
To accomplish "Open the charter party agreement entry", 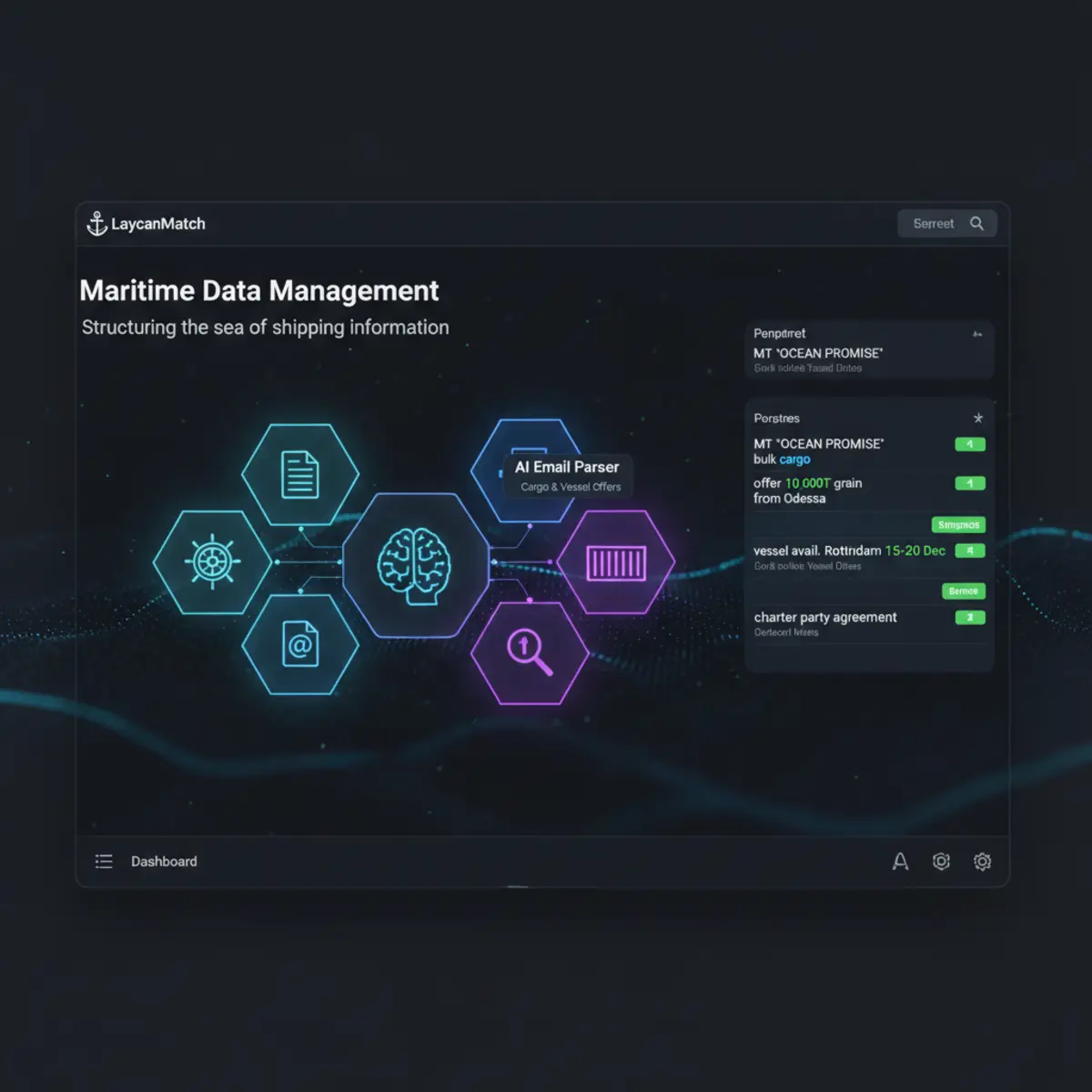I will (x=869, y=623).
